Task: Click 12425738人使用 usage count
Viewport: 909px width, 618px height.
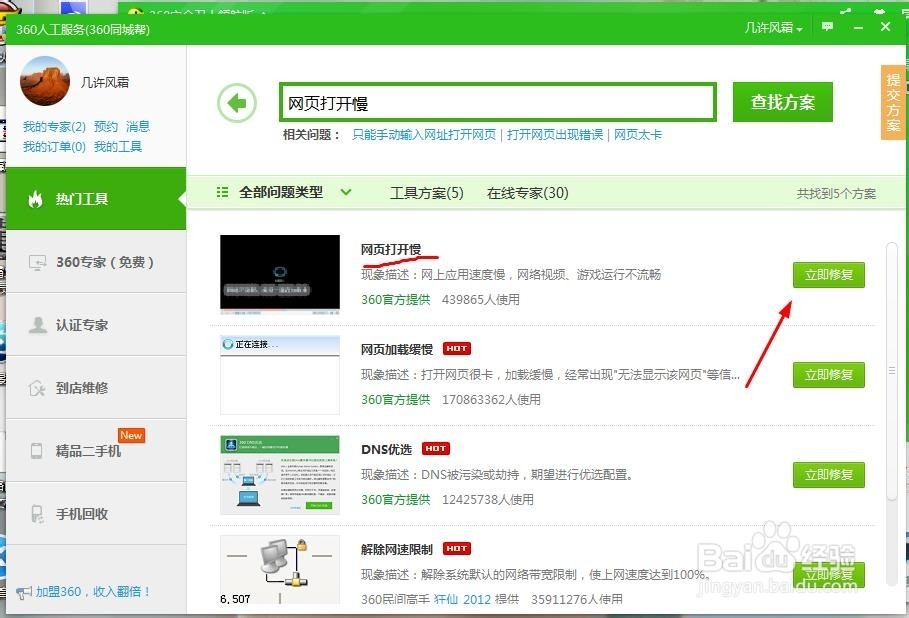Action: [x=488, y=499]
